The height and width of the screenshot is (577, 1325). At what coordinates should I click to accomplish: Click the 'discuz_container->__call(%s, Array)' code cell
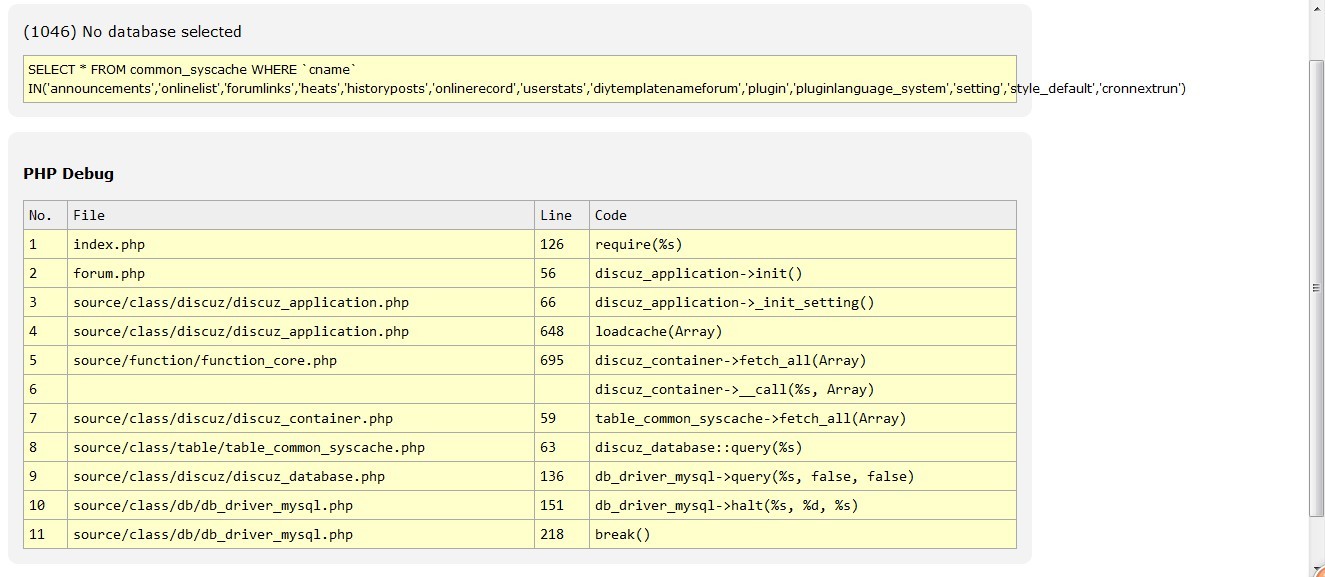[803, 389]
